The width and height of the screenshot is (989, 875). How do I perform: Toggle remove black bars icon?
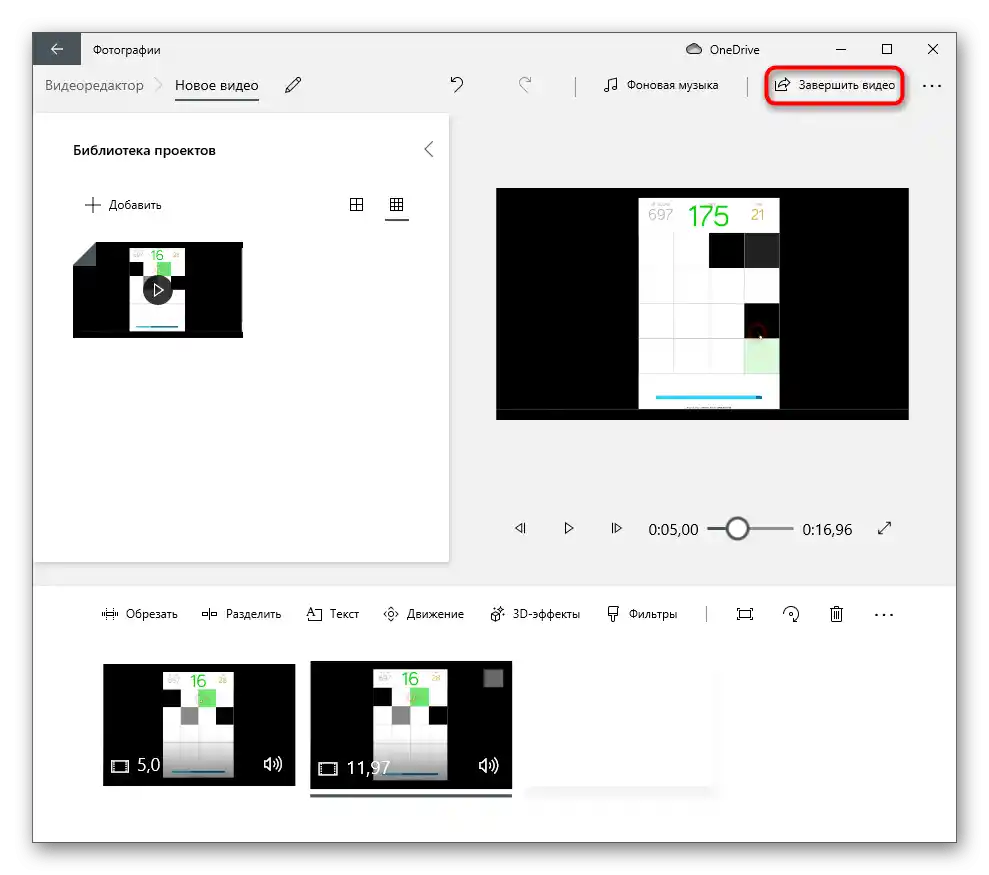745,614
